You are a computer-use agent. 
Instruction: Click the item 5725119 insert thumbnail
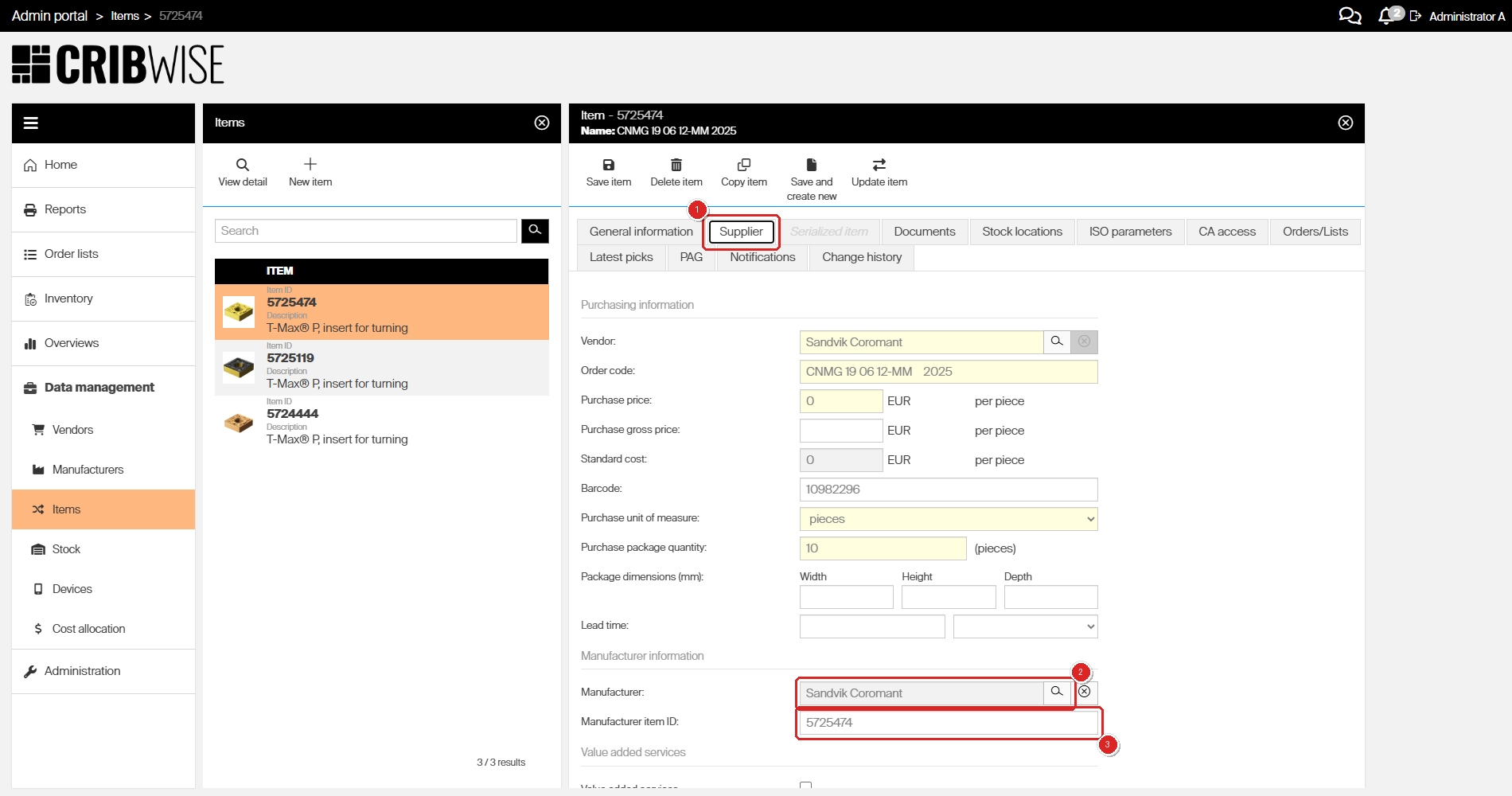pyautogui.click(x=239, y=368)
